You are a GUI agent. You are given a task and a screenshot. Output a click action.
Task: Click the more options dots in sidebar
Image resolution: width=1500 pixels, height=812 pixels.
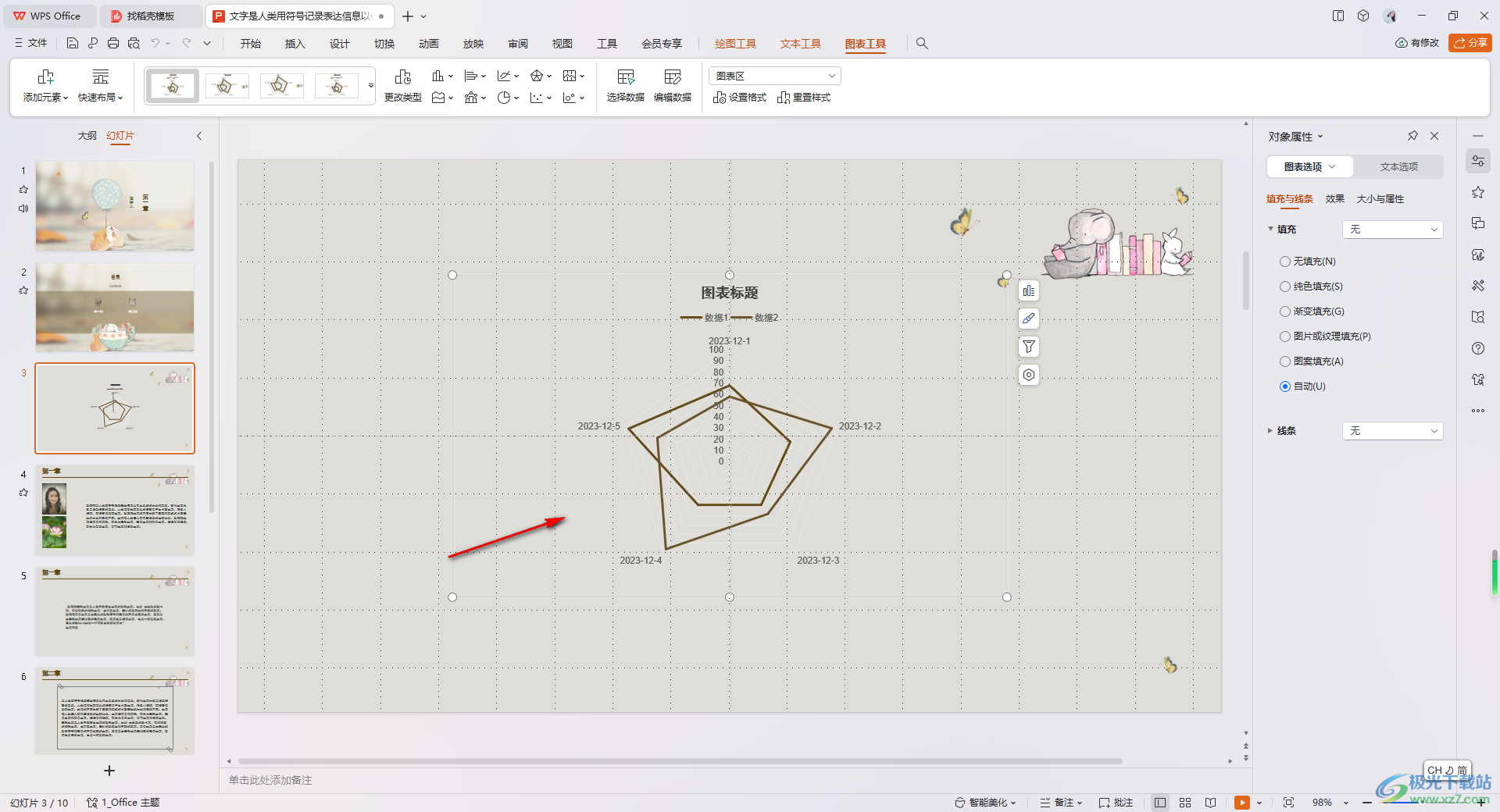pyautogui.click(x=1478, y=411)
